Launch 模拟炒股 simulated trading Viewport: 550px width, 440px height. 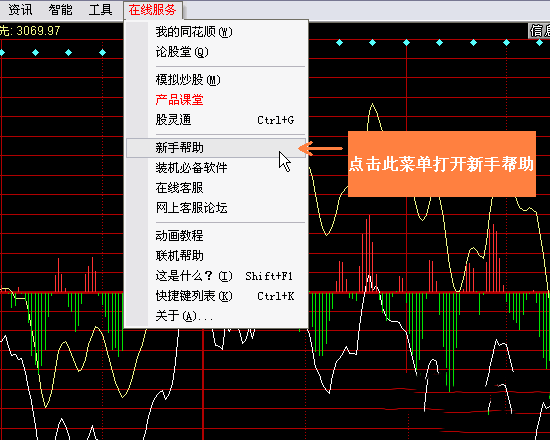tap(216, 80)
